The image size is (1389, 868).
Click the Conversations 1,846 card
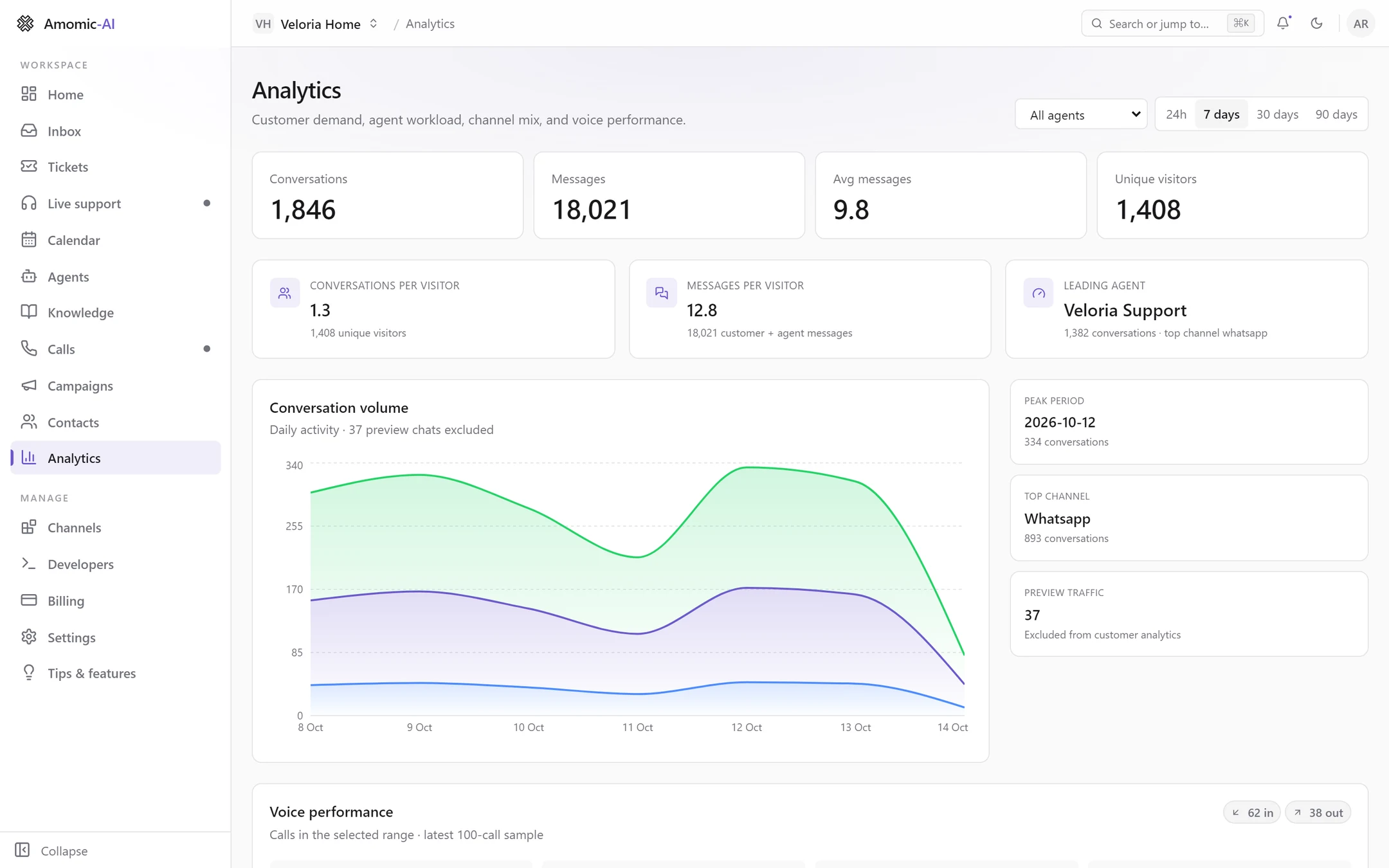(388, 195)
